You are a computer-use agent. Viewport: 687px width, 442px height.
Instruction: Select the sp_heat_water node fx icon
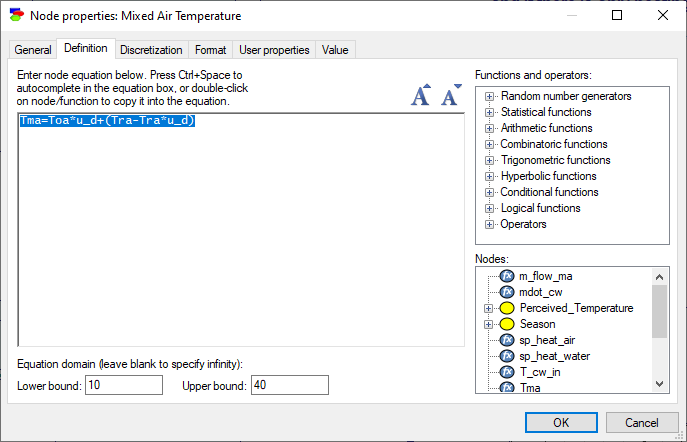point(507,356)
